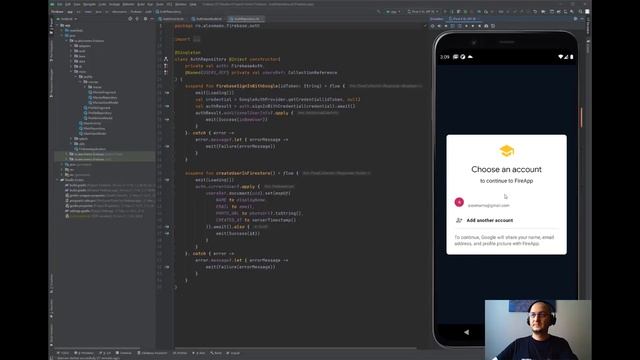
Task: Click the gutter icon beside private val auth
Action: tap(165, 66)
